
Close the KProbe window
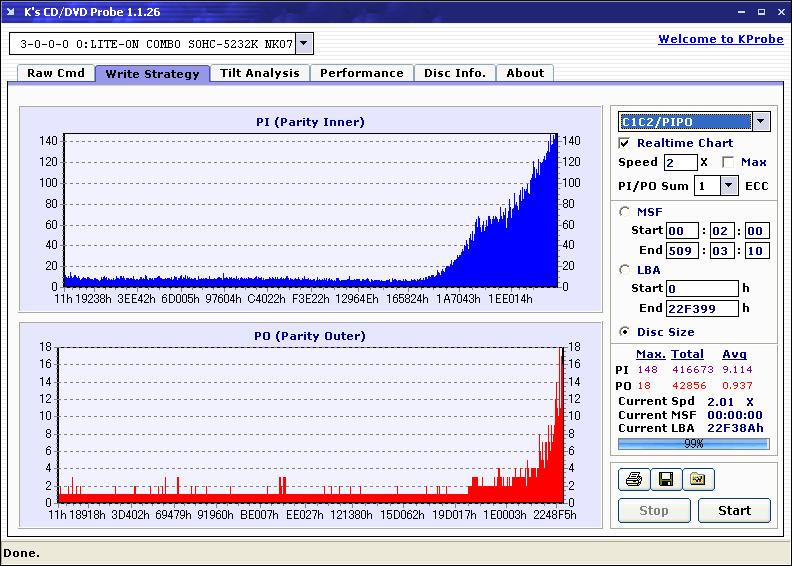(781, 12)
